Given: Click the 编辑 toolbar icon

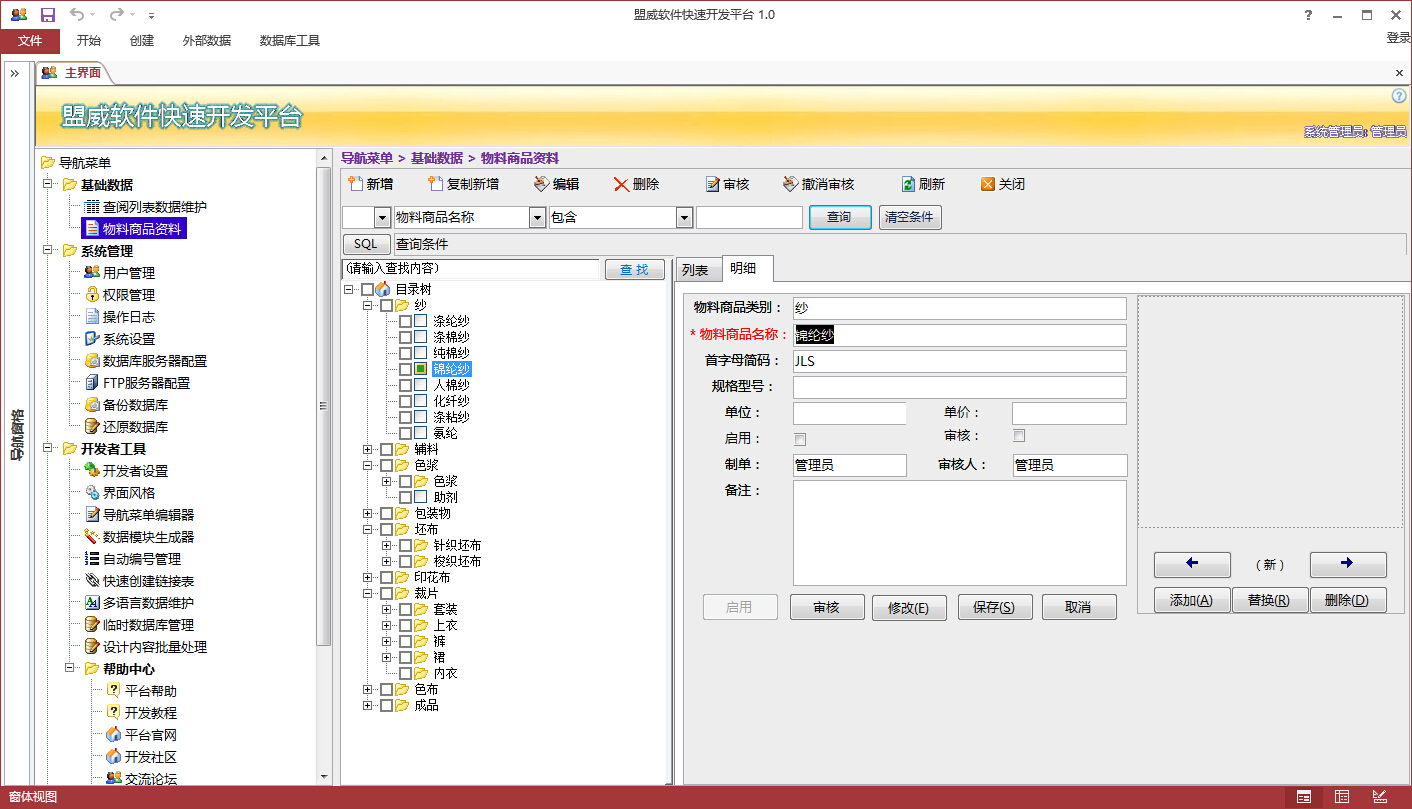Looking at the screenshot, I should [541, 184].
